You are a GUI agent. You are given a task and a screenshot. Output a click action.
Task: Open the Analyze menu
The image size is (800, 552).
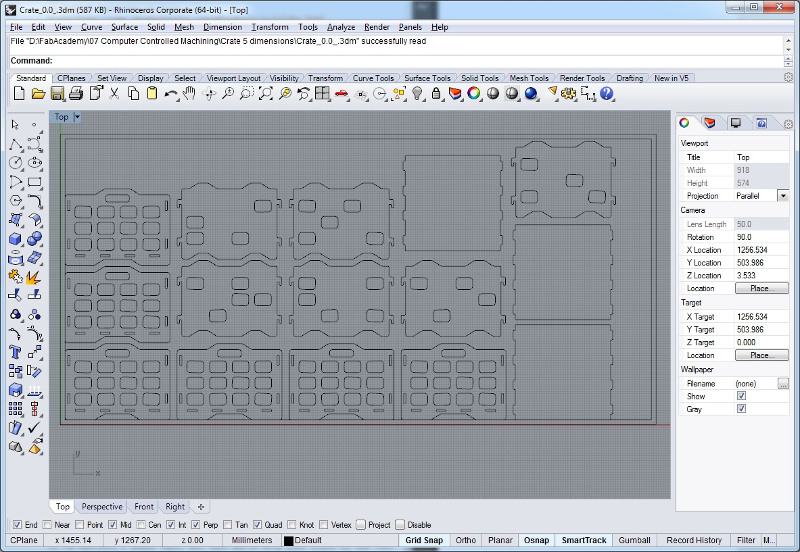tap(341, 27)
